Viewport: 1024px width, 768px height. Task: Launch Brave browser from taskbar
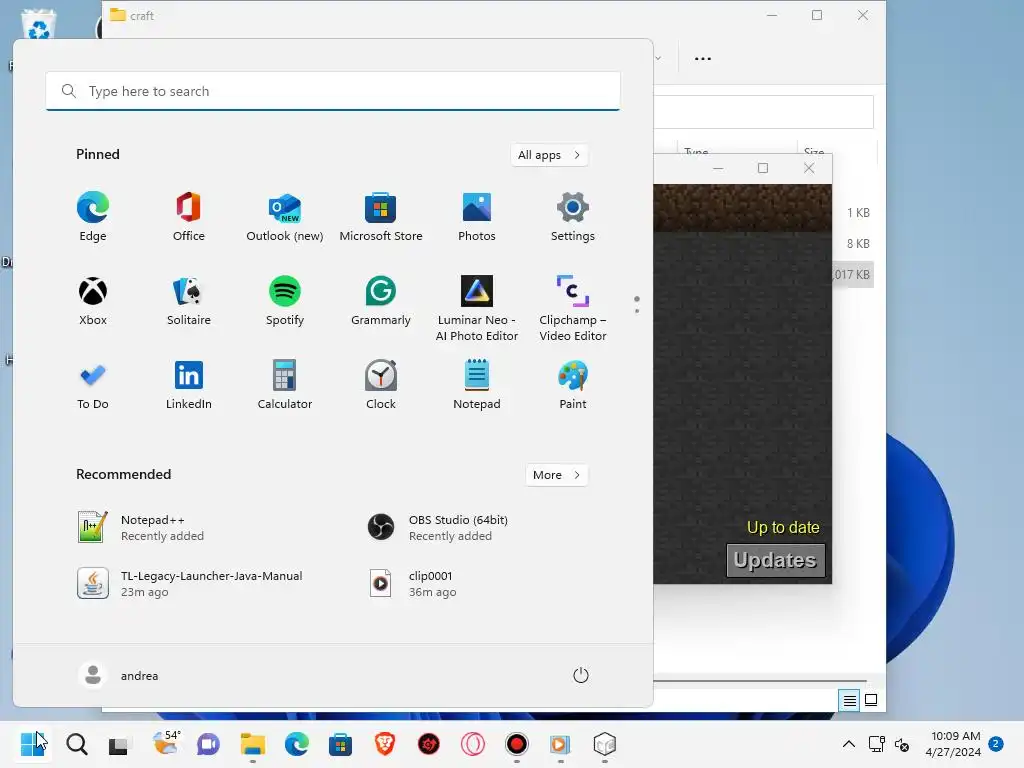[385, 744]
